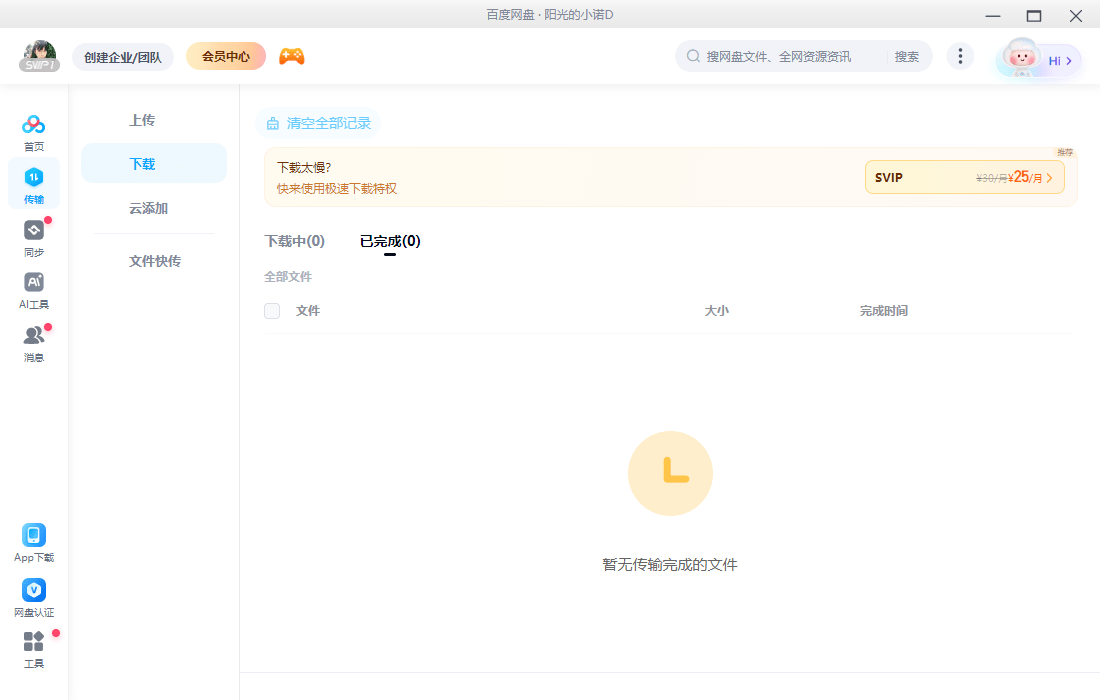
Task: Click the clear records trash icon
Action: pos(273,122)
